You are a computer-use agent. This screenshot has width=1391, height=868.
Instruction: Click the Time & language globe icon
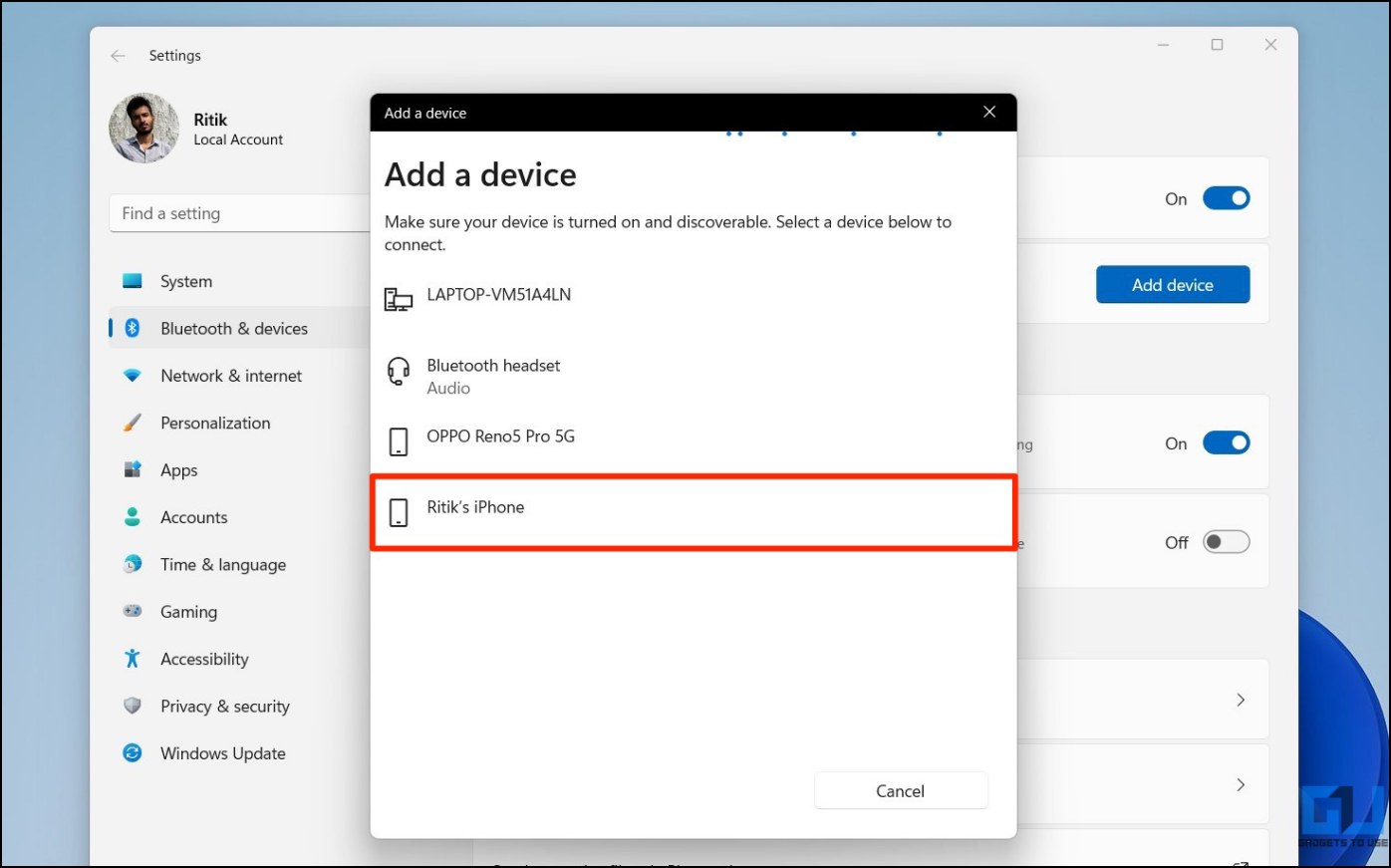pyautogui.click(x=133, y=564)
